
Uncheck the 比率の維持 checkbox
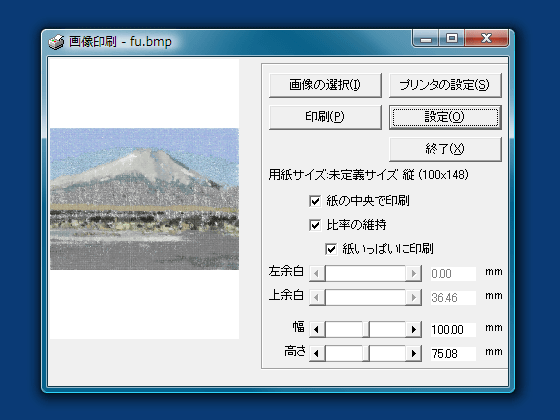pos(315,225)
